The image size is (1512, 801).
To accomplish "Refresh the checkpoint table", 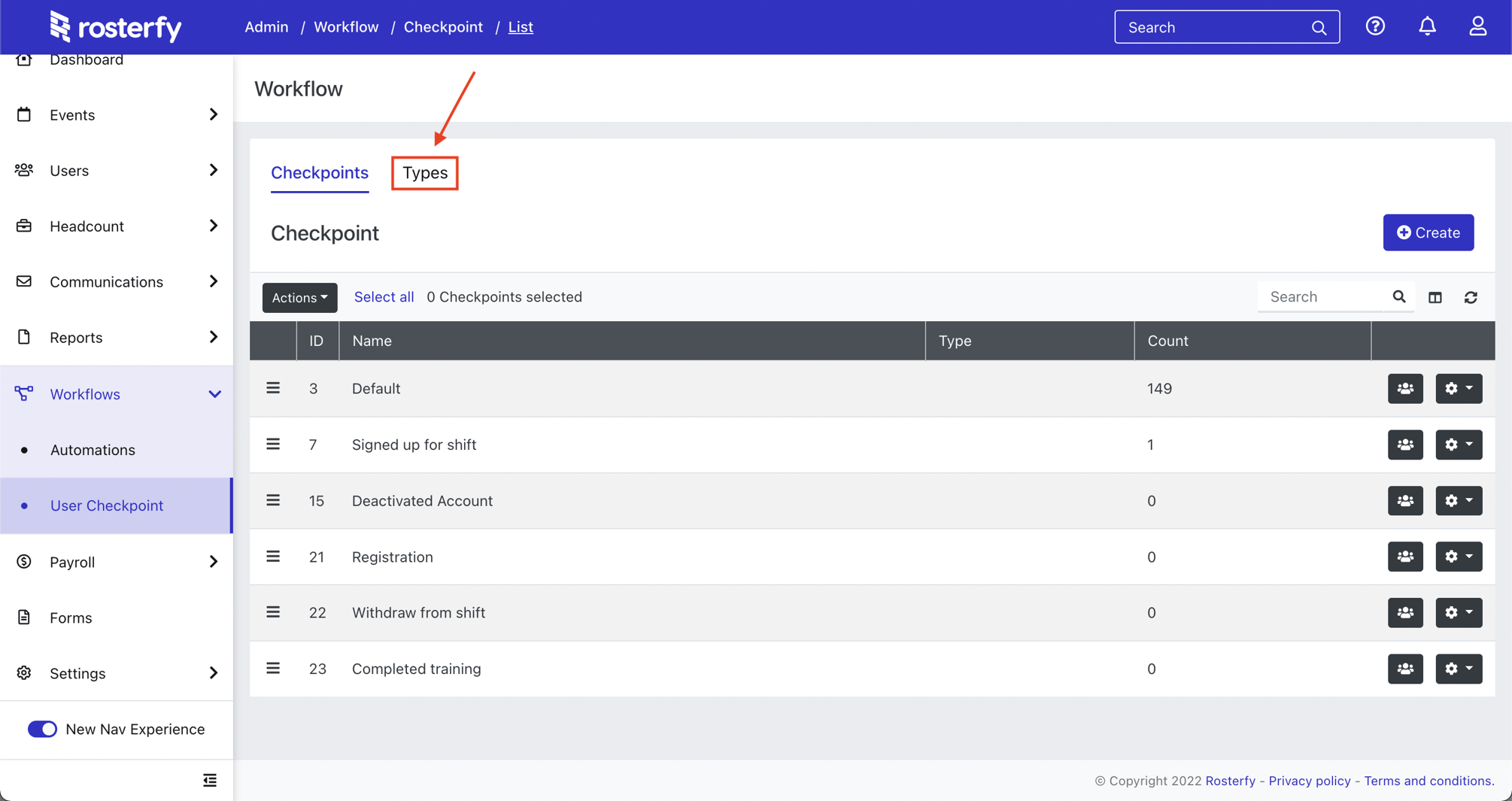I will click(1471, 297).
